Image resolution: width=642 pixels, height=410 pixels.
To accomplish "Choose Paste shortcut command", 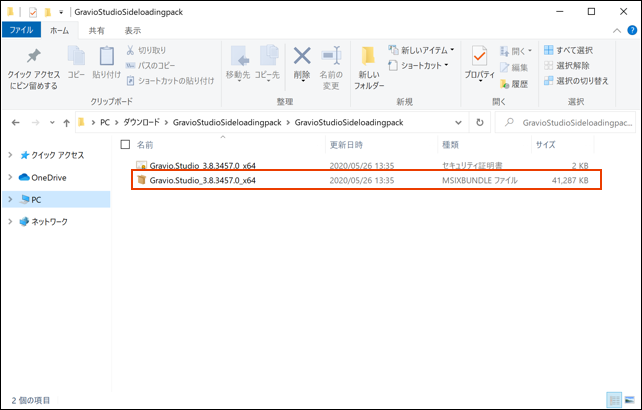I will coord(170,81).
